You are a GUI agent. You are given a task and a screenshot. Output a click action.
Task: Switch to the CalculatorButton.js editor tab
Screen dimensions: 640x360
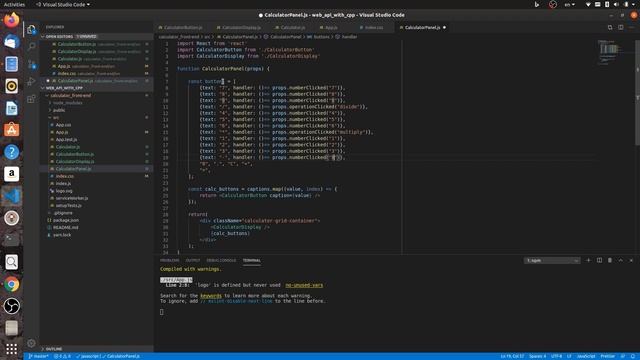pyautogui.click(x=183, y=27)
